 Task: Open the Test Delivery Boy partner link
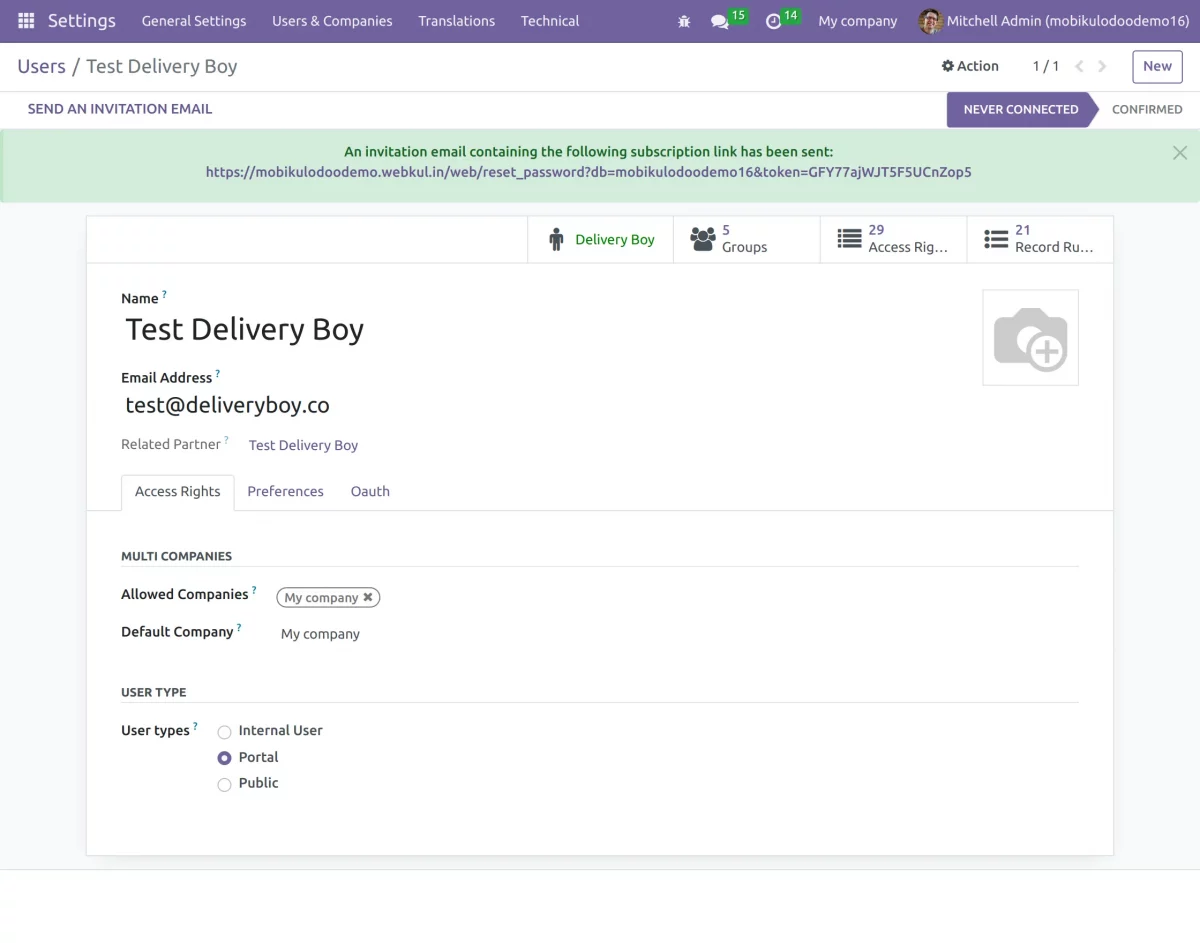tap(303, 445)
